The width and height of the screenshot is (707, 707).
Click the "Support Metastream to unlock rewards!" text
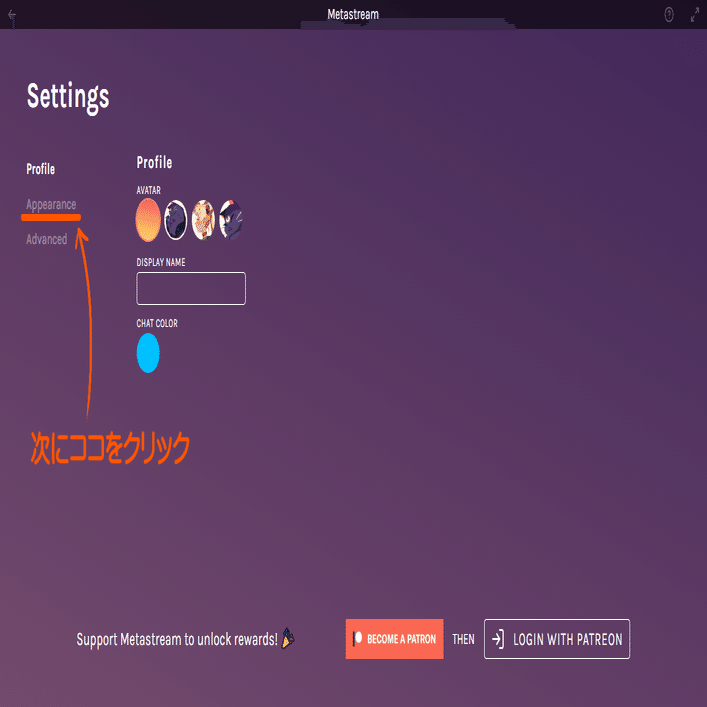[x=177, y=639]
